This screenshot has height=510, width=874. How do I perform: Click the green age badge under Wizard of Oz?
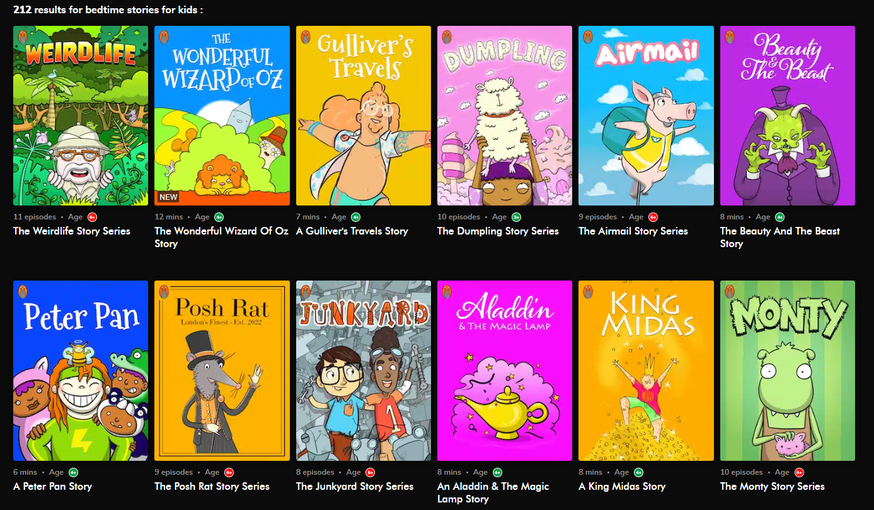[219, 217]
